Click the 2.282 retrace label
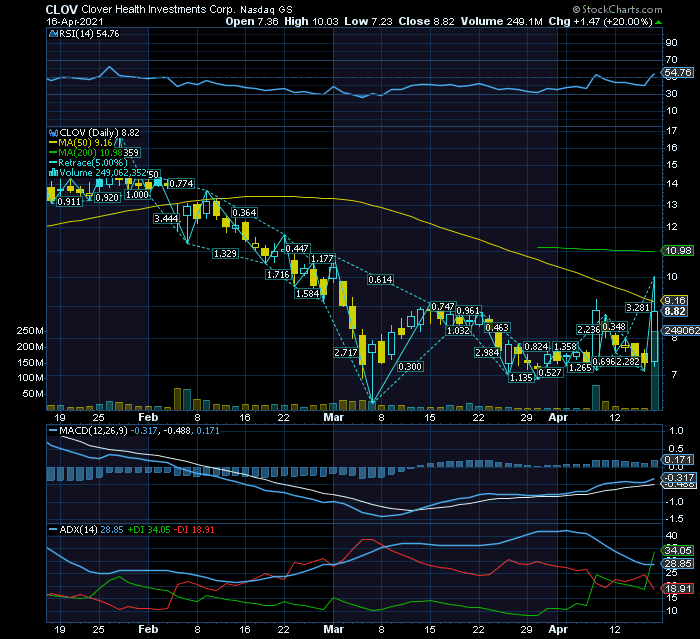Viewport: 700px width, 639px height. (628, 361)
